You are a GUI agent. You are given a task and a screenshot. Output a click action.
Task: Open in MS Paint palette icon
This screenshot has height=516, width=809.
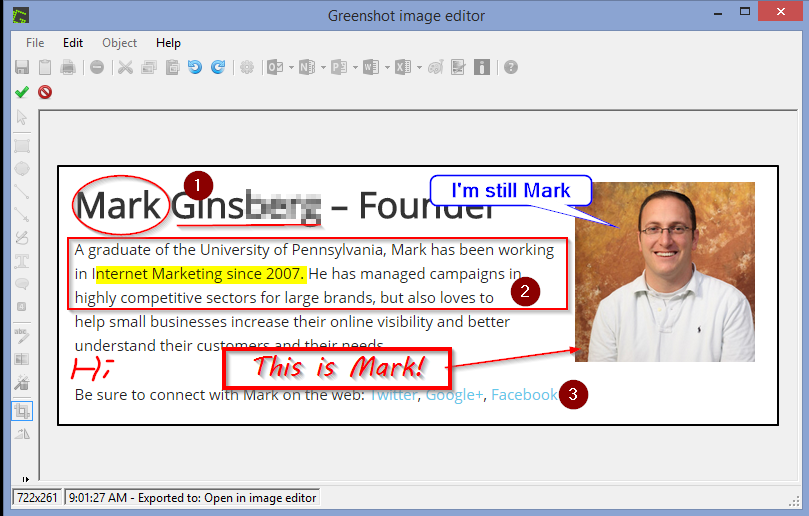point(435,67)
